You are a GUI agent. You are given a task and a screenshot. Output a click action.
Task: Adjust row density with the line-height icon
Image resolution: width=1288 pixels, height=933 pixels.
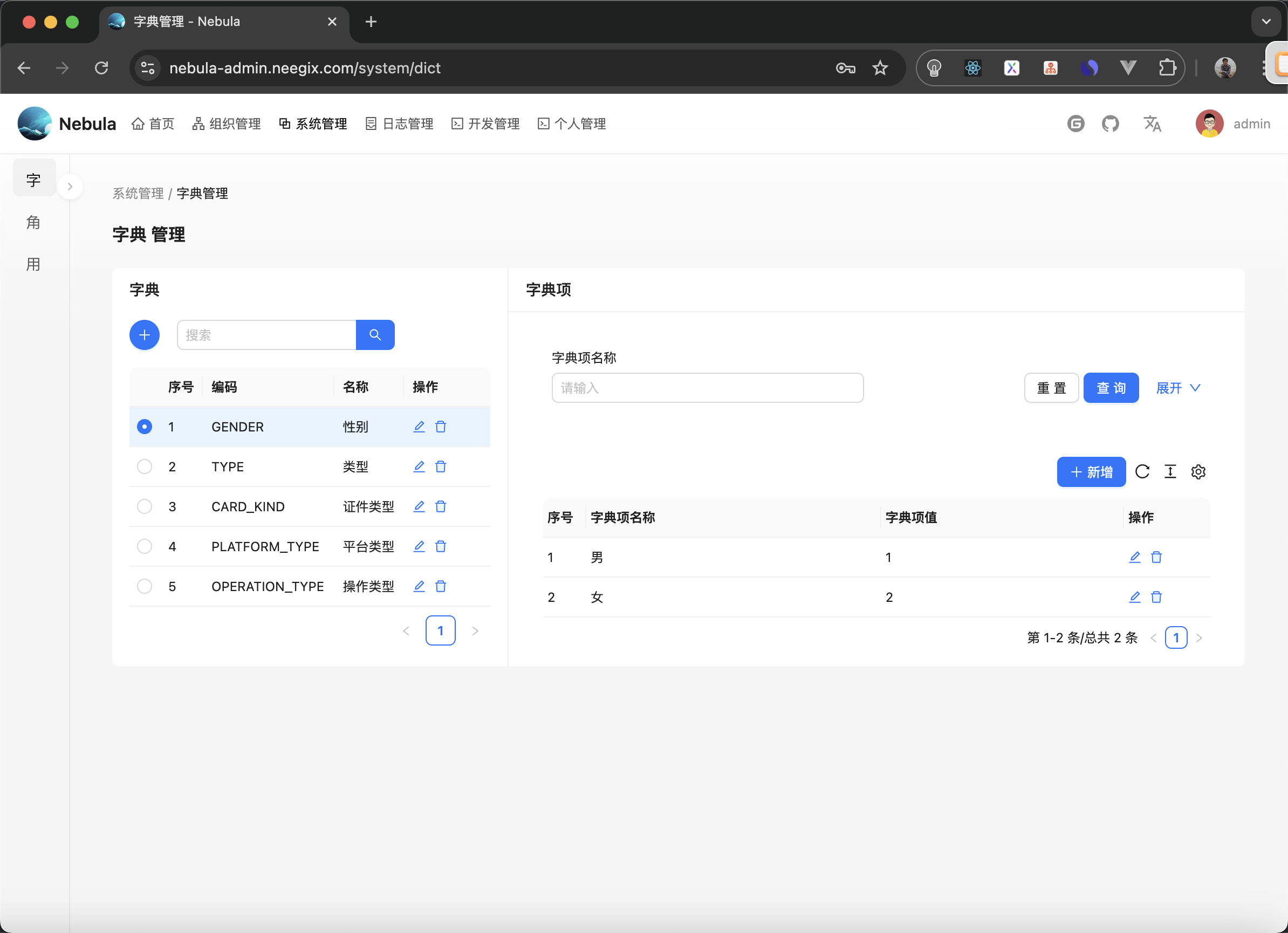pos(1170,472)
